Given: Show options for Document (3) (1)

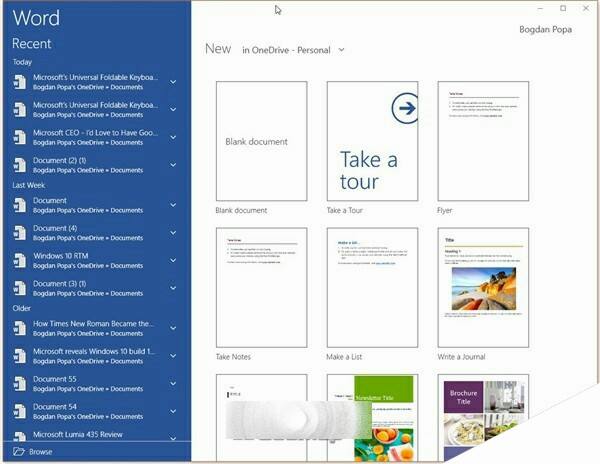Looking at the screenshot, I should (173, 288).
